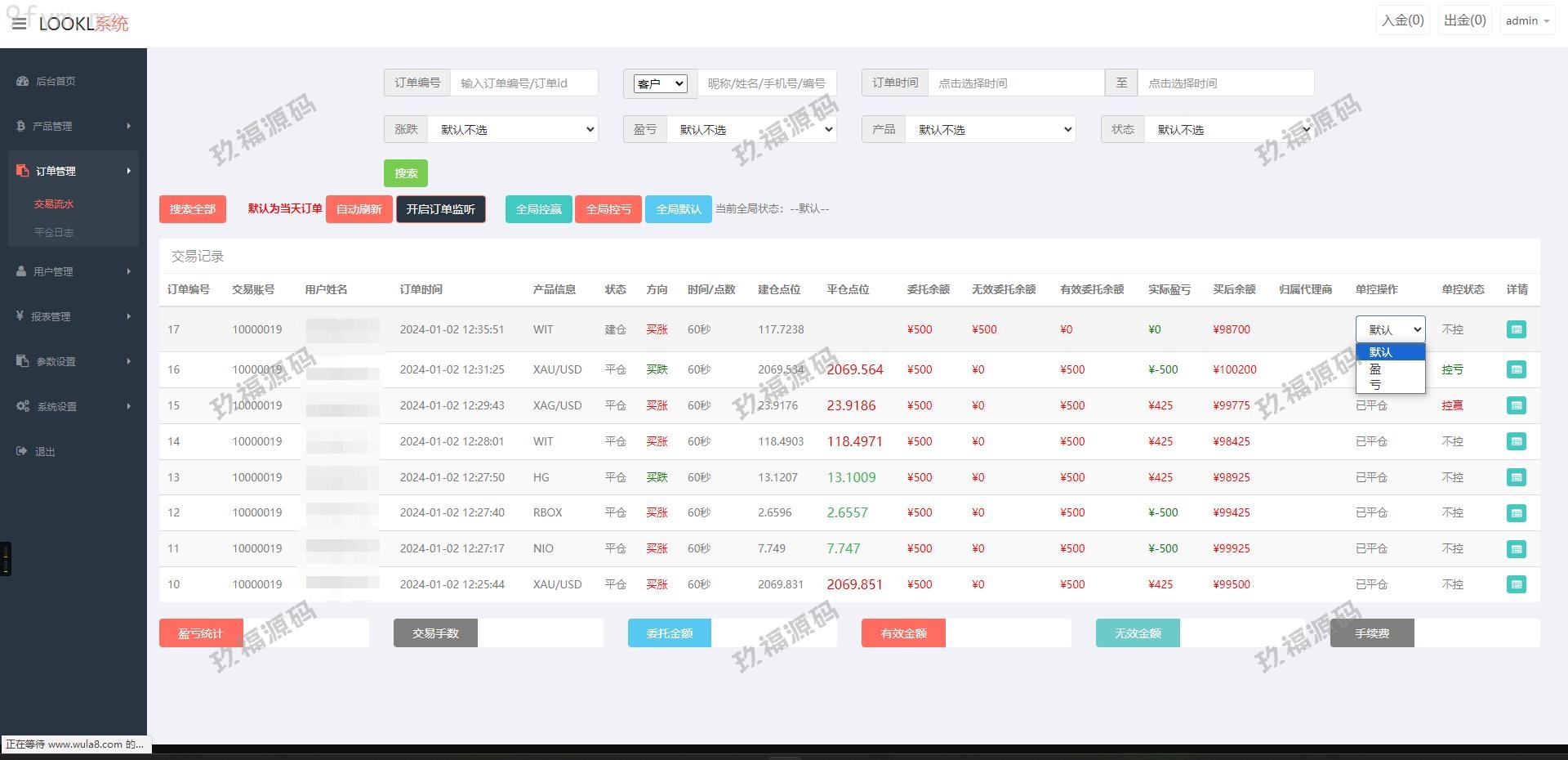This screenshot has height=760, width=1568.
Task: Go to 后台首页 dashboard in sidebar
Action: click(x=56, y=82)
